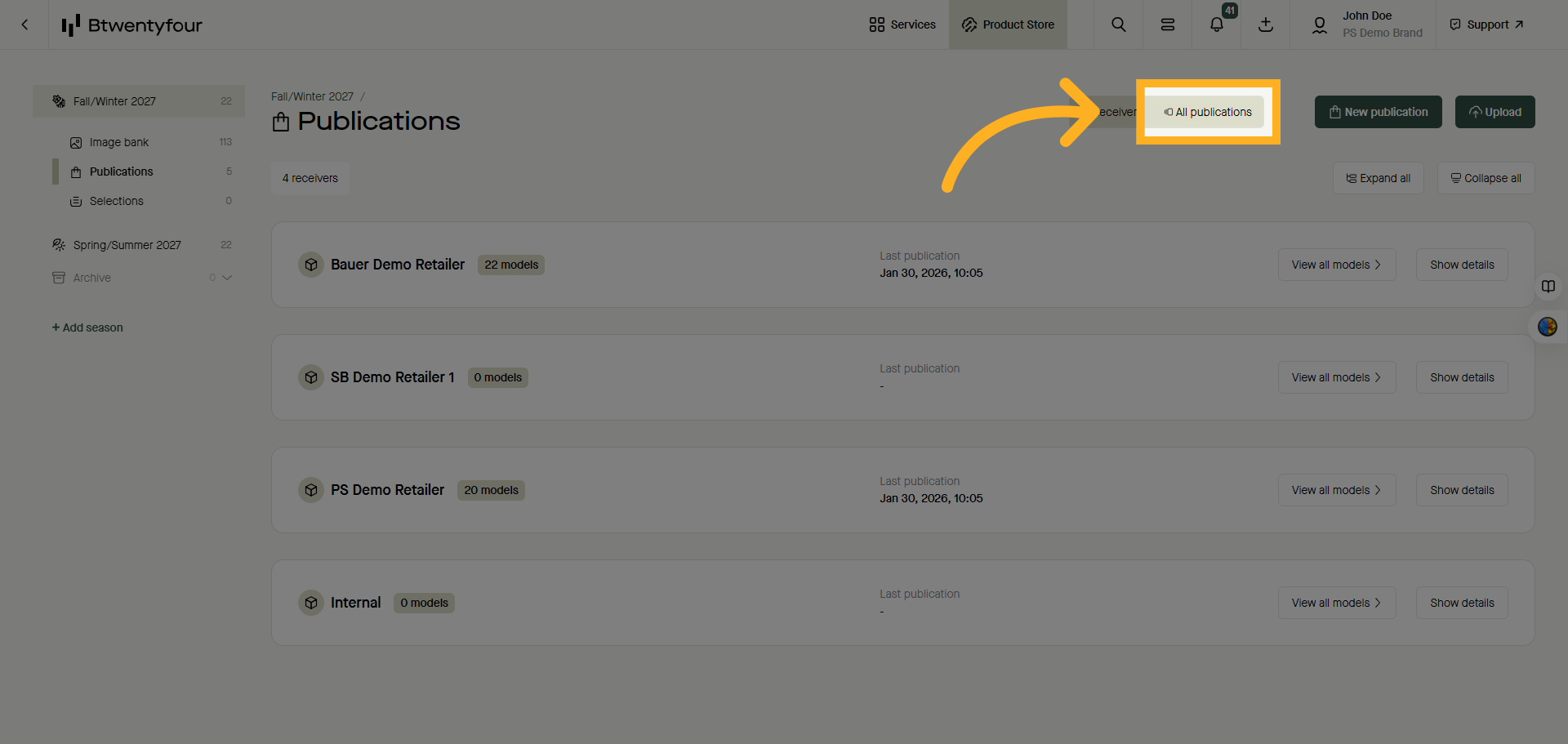Open the Support link

1486,24
